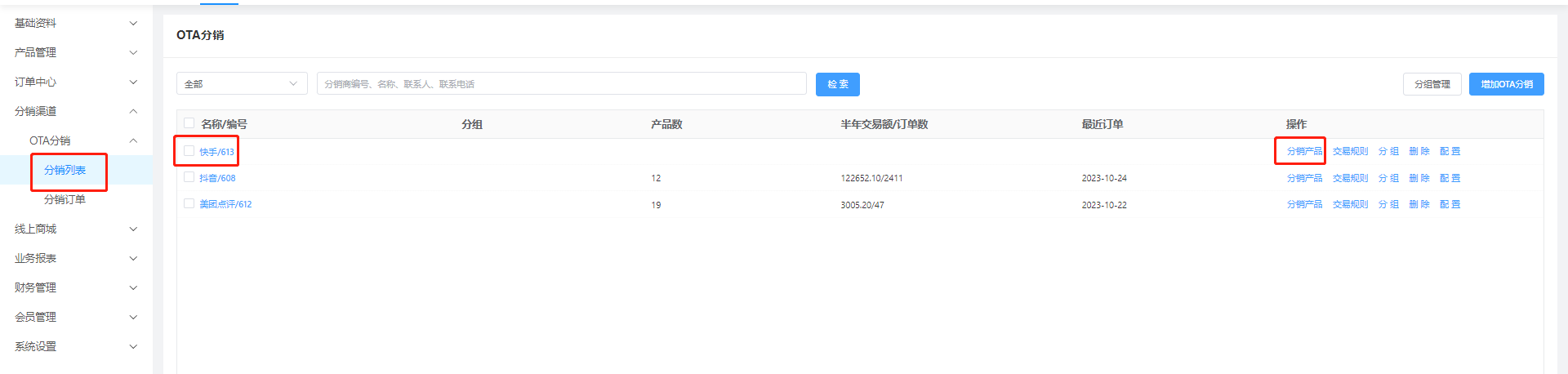Image resolution: width=1568 pixels, height=374 pixels.
Task: Click into the distributor search input field
Action: coord(561,84)
